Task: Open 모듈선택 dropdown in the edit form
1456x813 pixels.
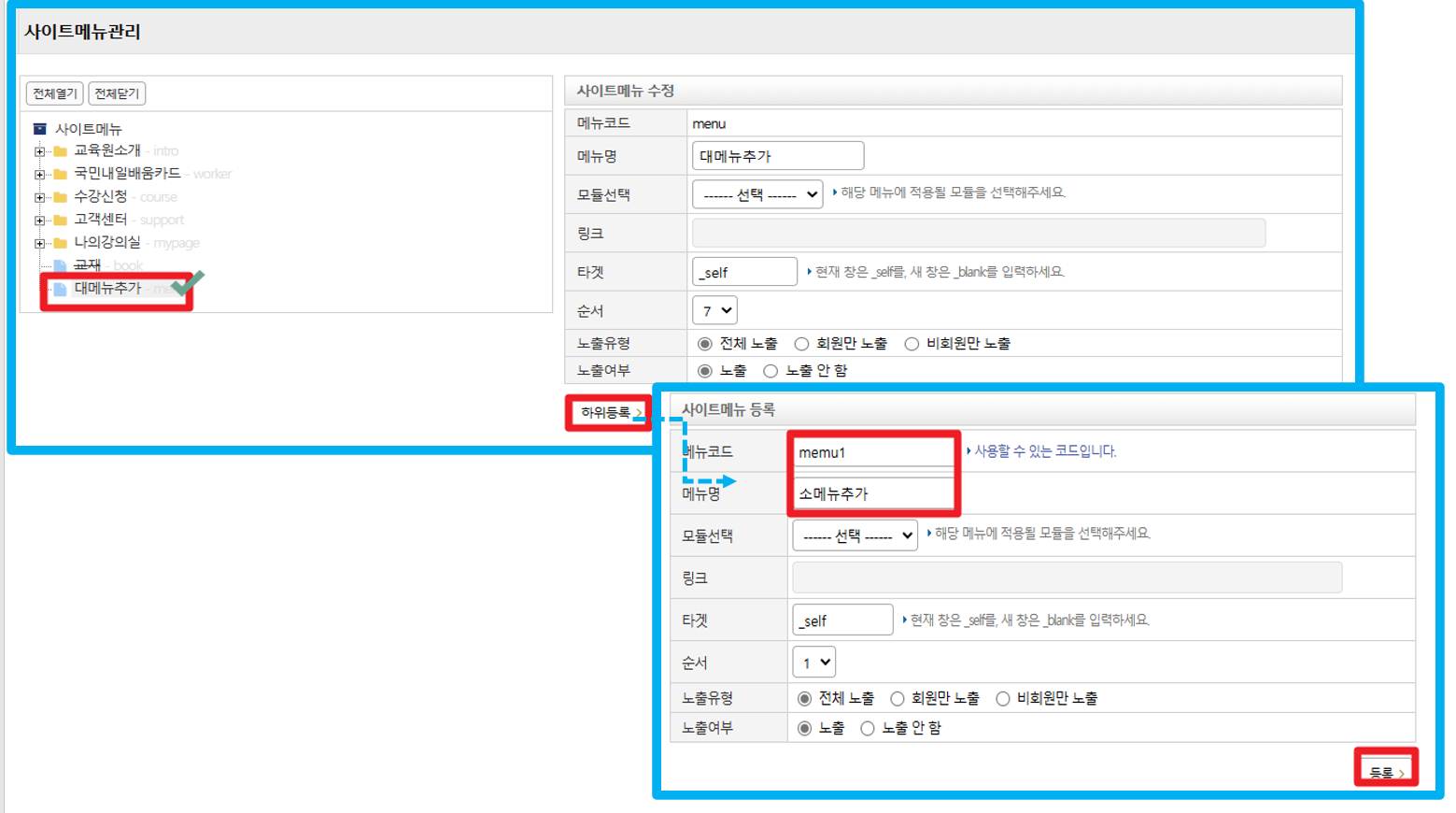Action: pos(756,194)
